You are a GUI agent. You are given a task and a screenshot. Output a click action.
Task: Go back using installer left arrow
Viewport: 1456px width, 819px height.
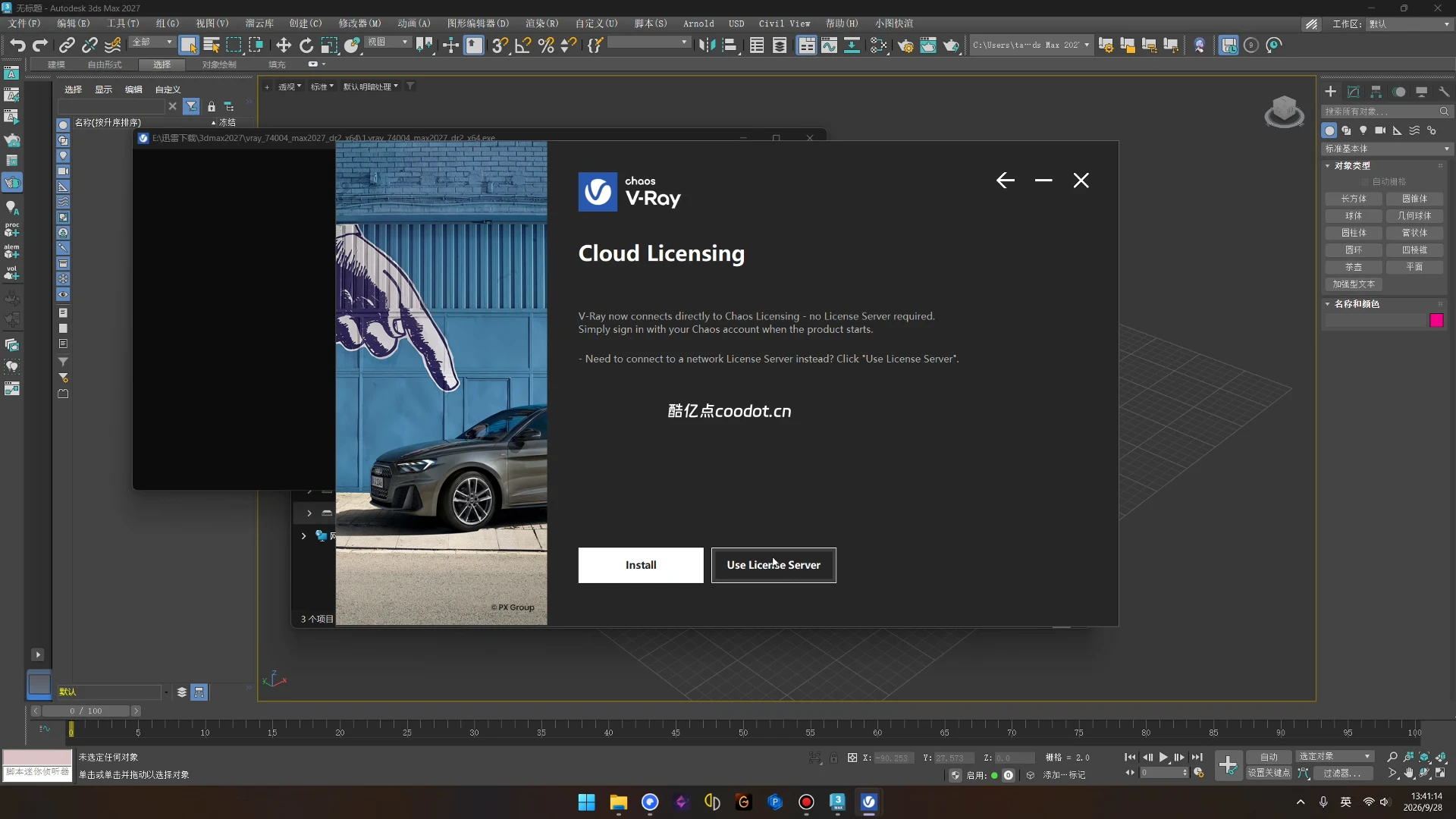pos(1005,180)
